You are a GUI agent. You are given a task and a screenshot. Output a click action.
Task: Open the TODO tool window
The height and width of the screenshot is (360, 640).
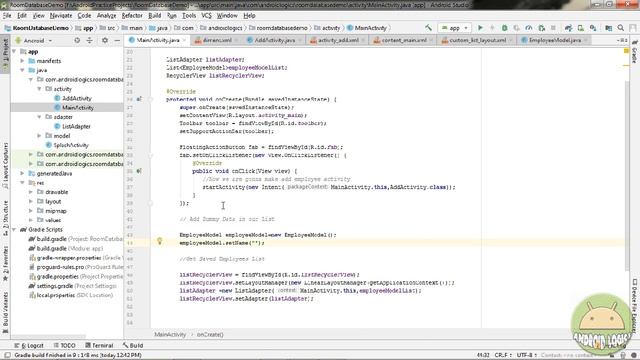pyautogui.click(x=64, y=345)
